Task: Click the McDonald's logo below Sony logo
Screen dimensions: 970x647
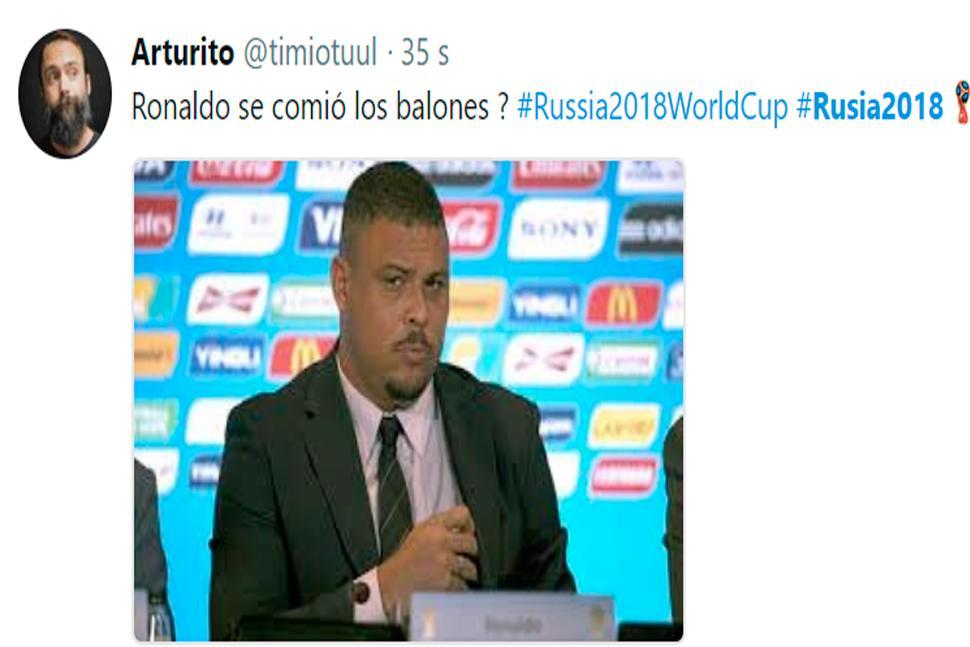Action: click(x=624, y=304)
